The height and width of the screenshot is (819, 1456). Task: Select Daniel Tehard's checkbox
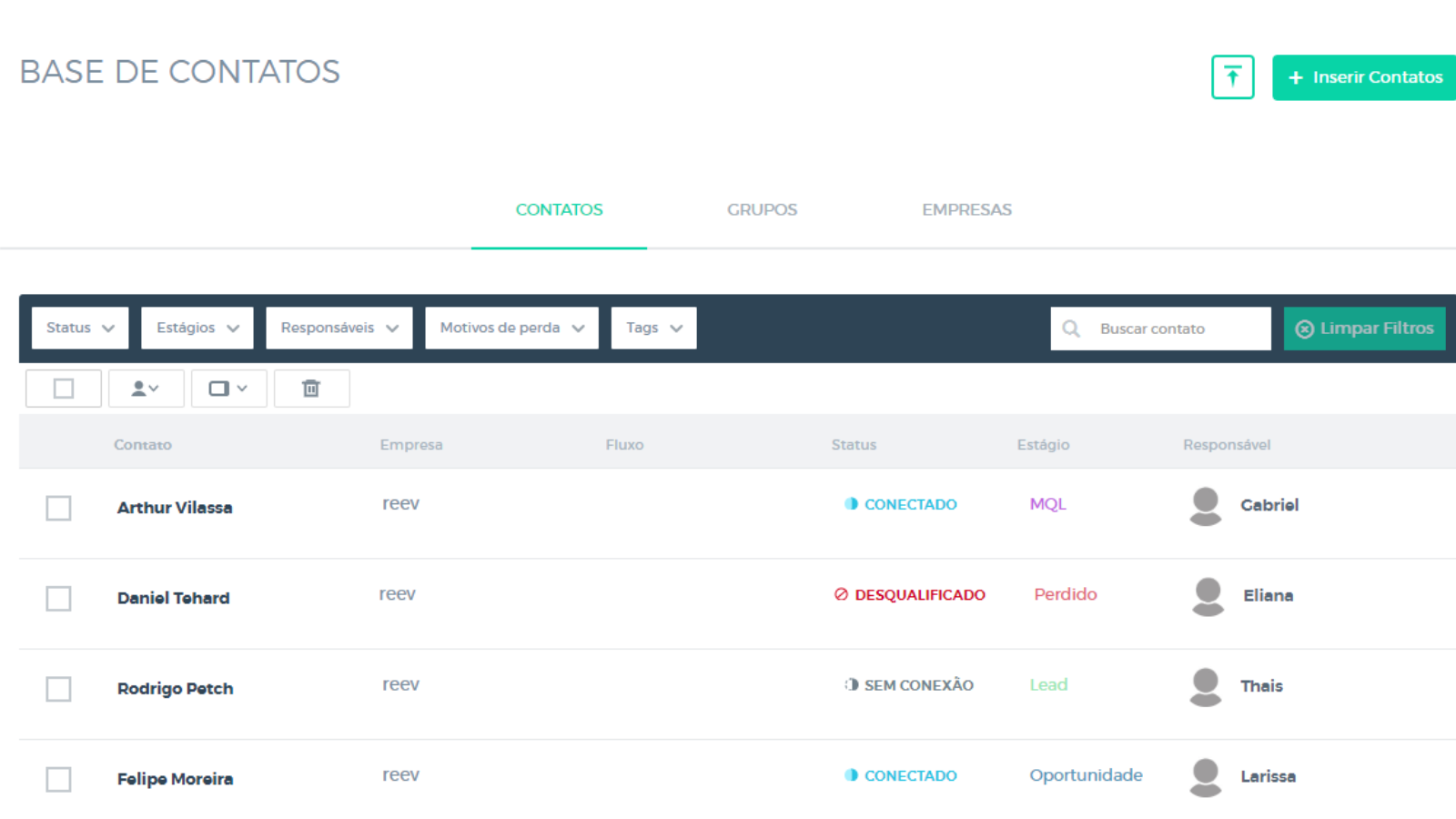[x=59, y=598]
